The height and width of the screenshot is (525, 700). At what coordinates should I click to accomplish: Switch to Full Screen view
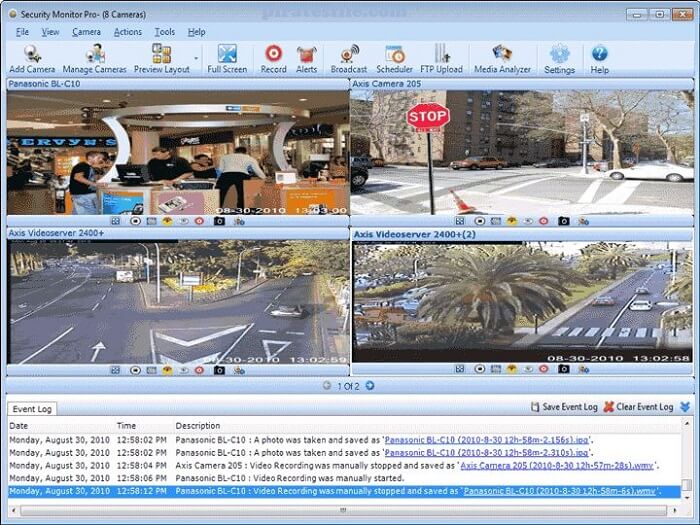pos(227,59)
